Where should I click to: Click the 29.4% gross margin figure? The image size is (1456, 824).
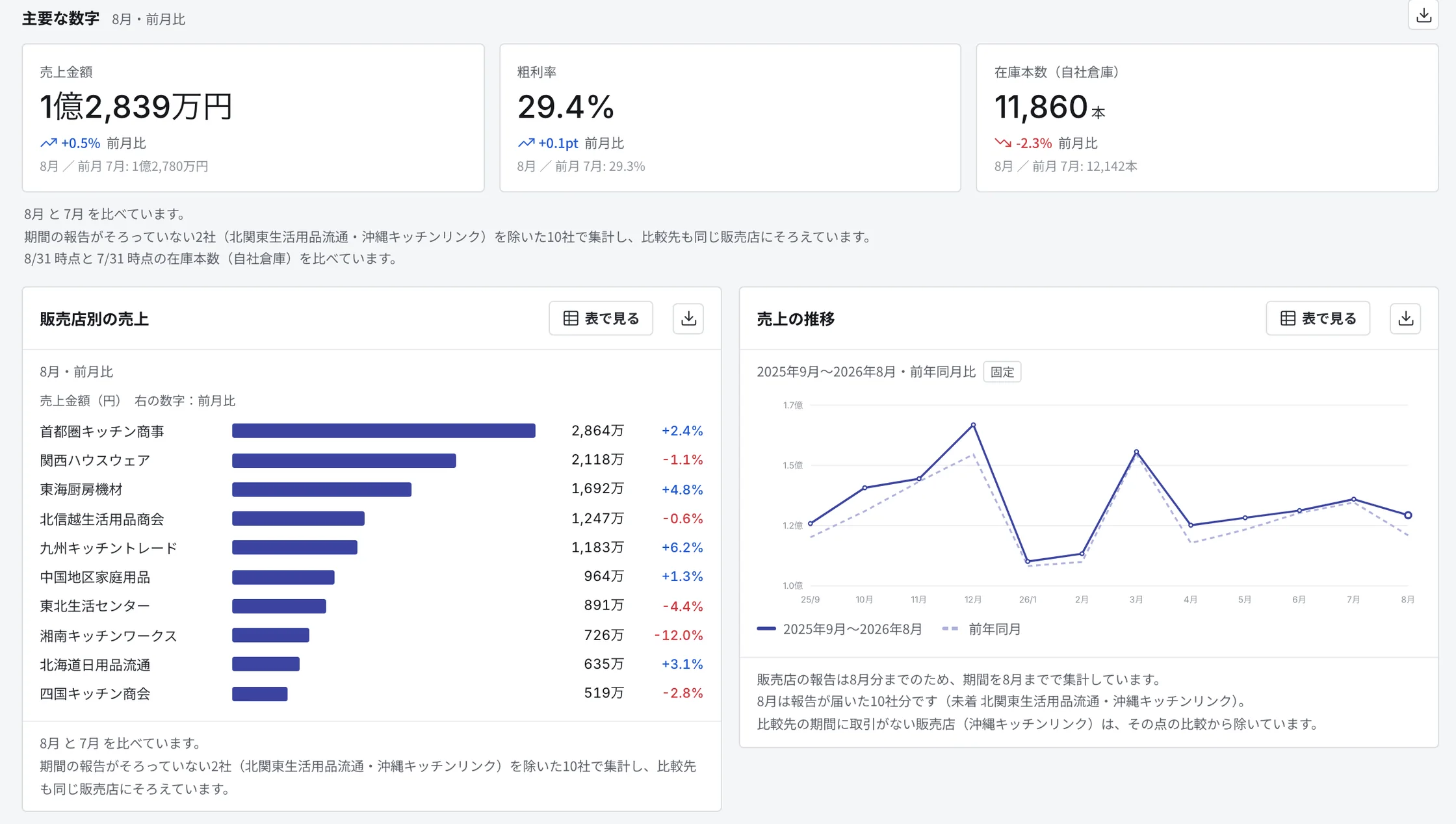(x=565, y=107)
